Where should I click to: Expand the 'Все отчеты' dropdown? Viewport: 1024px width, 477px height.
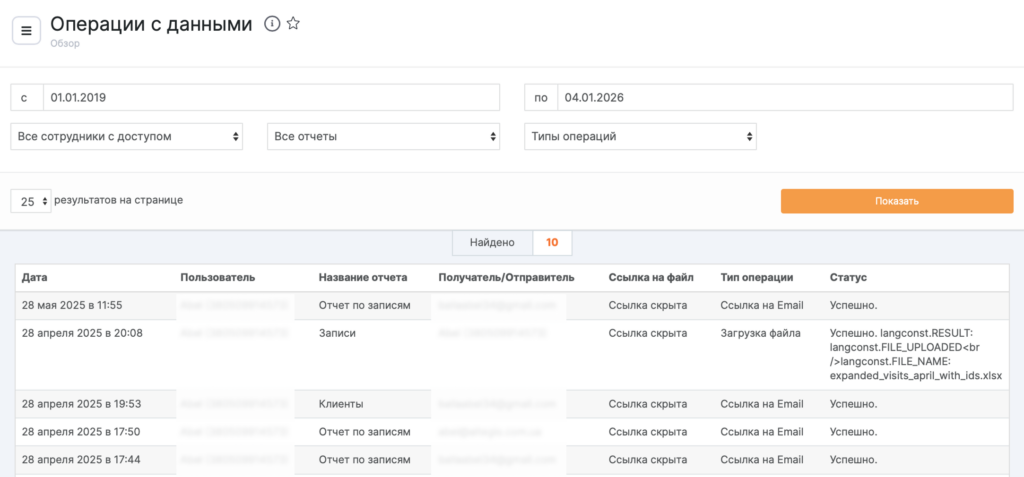(383, 136)
